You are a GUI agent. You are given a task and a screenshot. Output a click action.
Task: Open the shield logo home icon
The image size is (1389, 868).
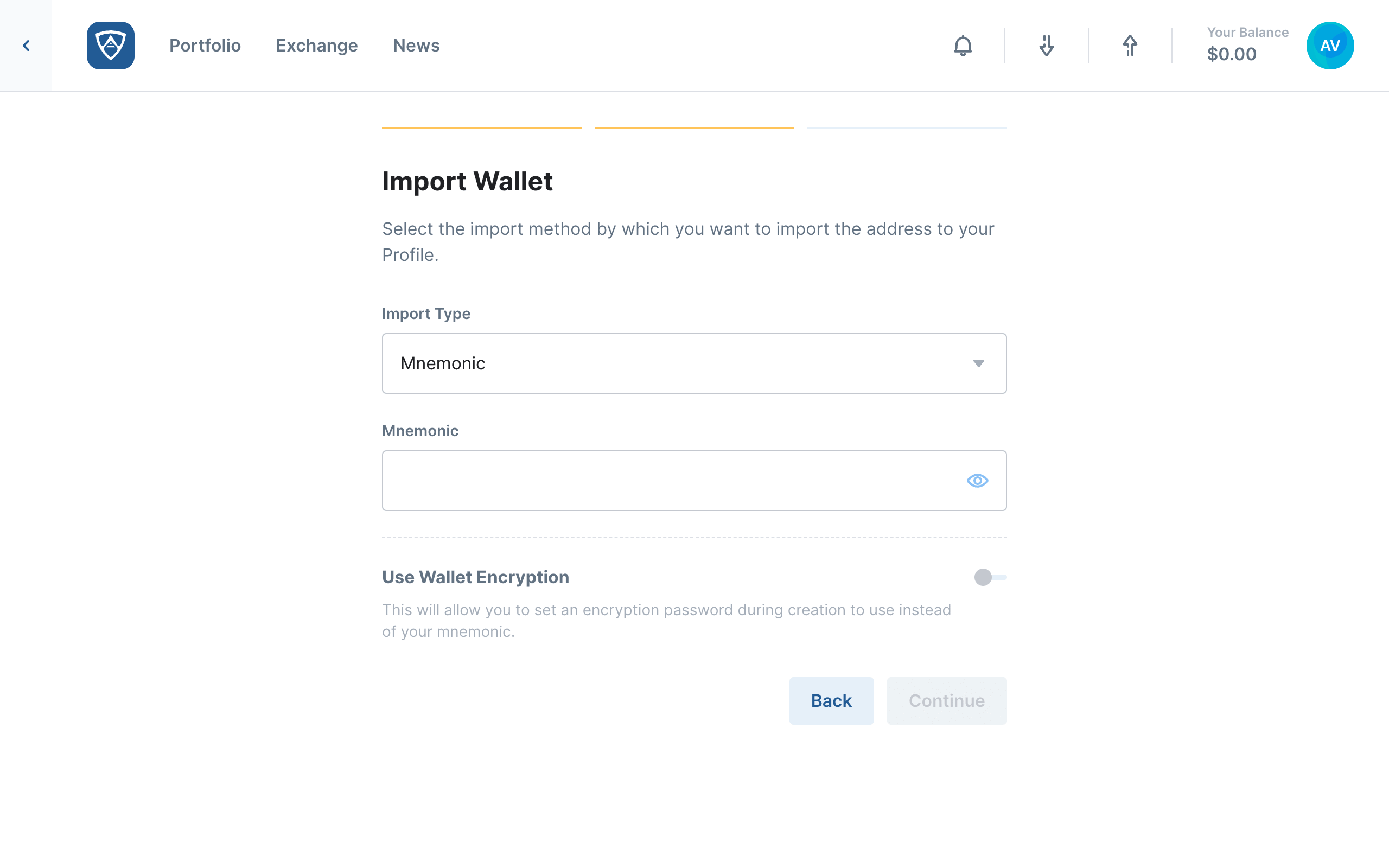110,46
